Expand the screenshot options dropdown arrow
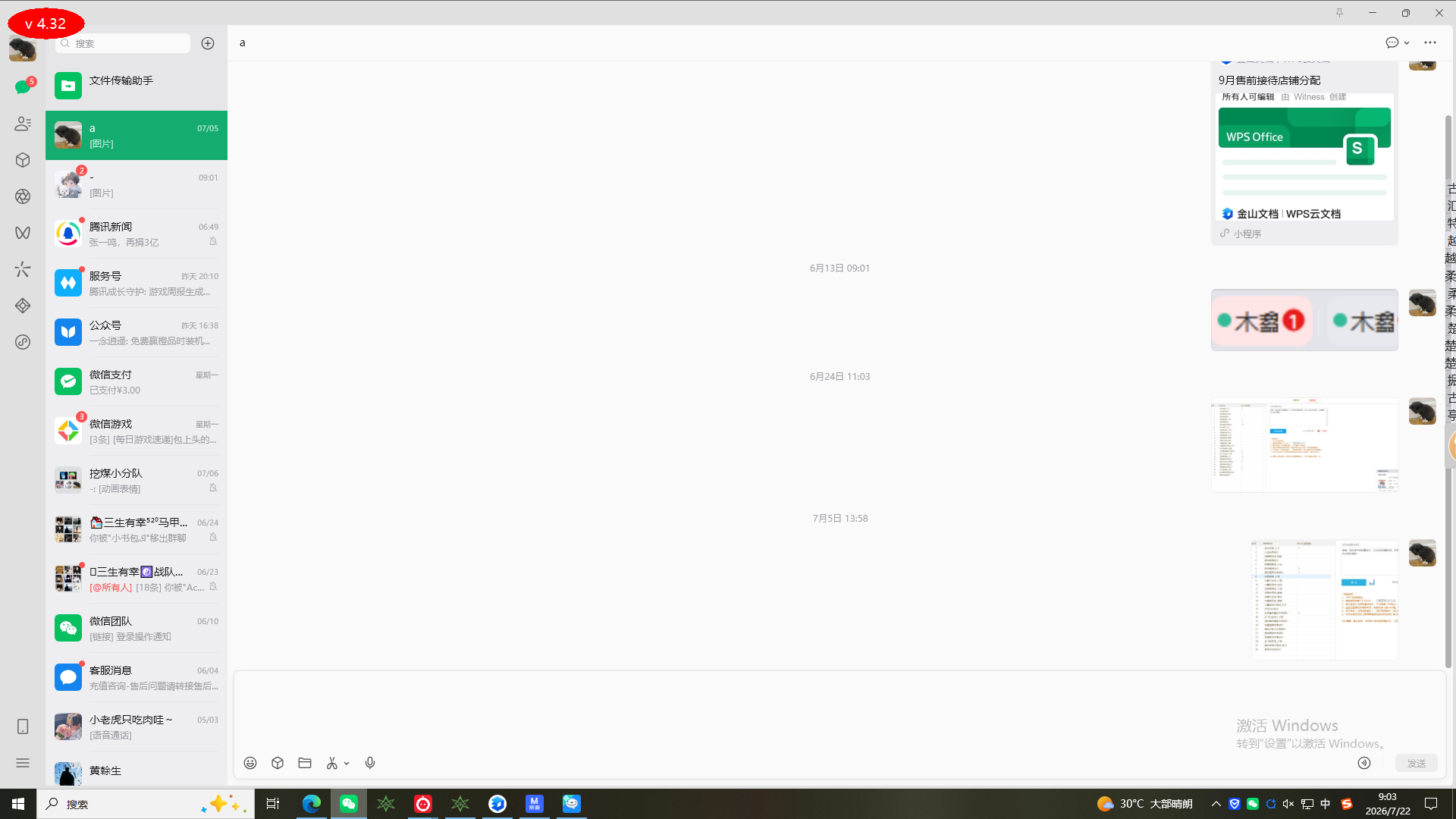The width and height of the screenshot is (1456, 819). 347,764
